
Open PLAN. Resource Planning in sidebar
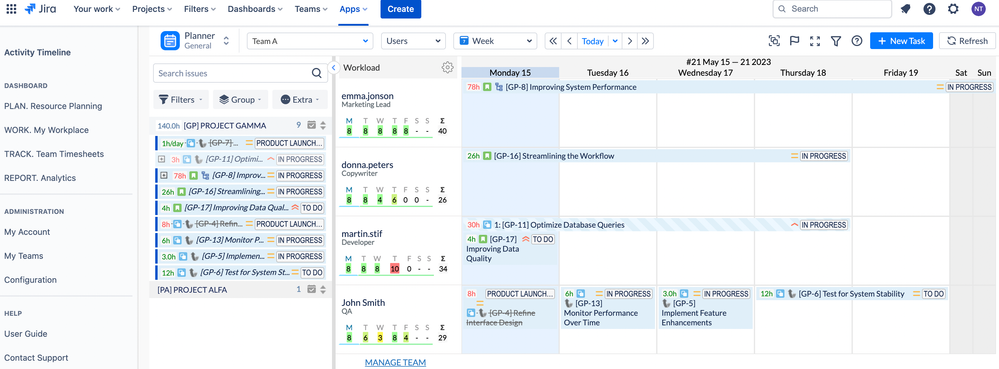(x=53, y=106)
